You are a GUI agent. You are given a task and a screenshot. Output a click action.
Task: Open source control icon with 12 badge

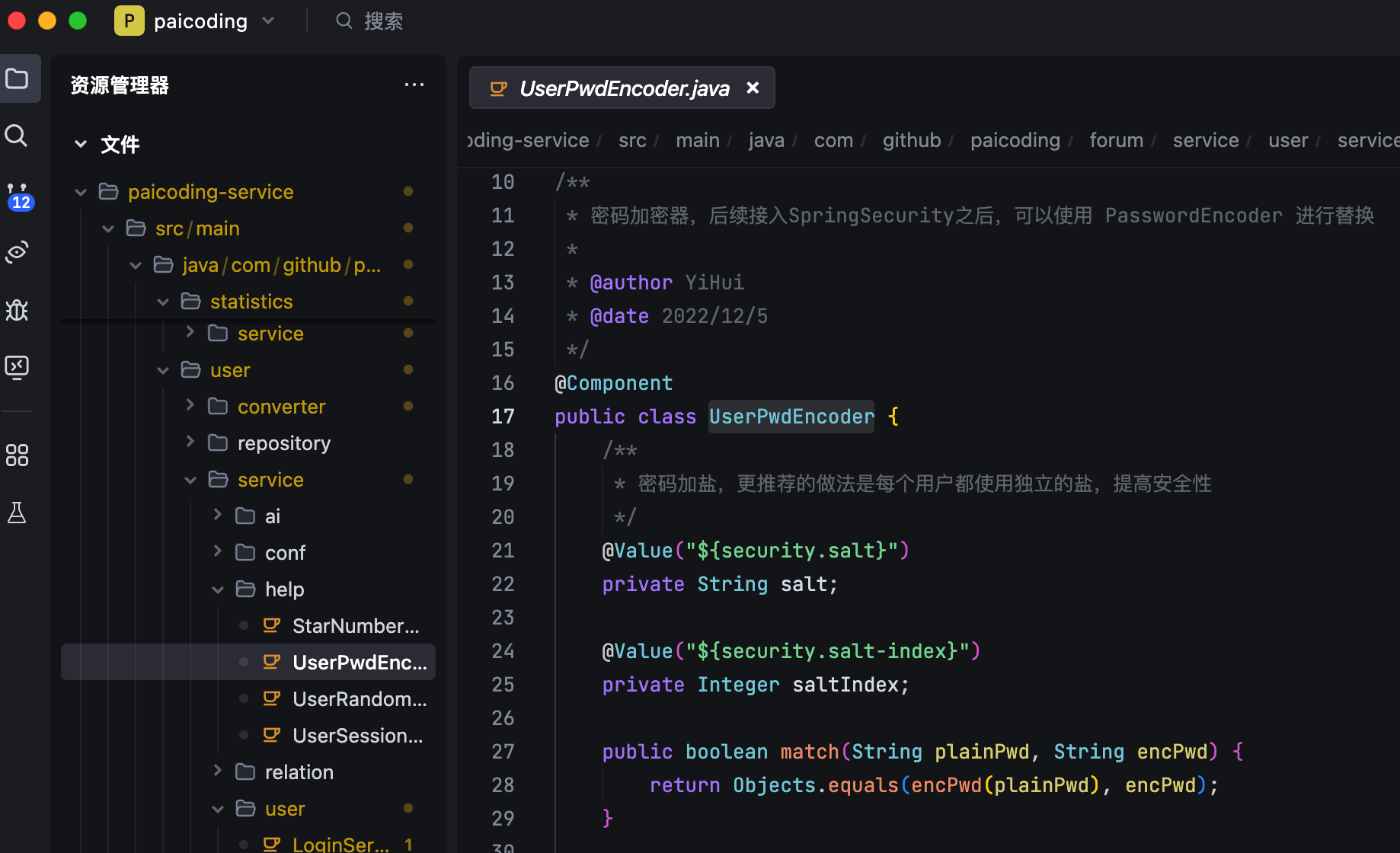tap(18, 195)
